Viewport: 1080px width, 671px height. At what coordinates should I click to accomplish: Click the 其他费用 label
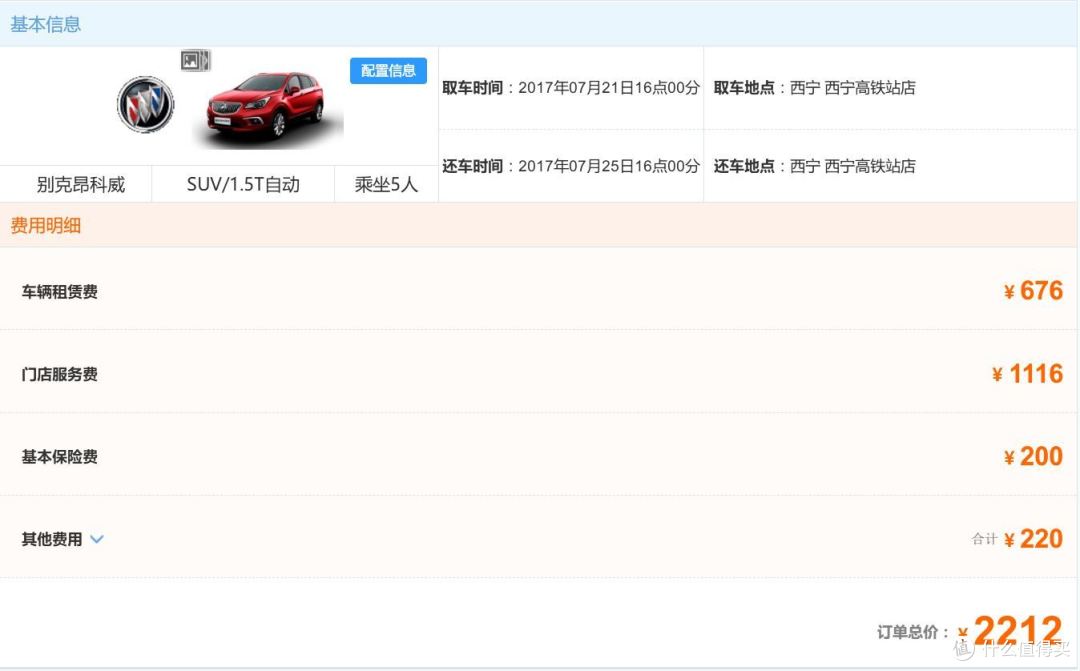(x=52, y=539)
